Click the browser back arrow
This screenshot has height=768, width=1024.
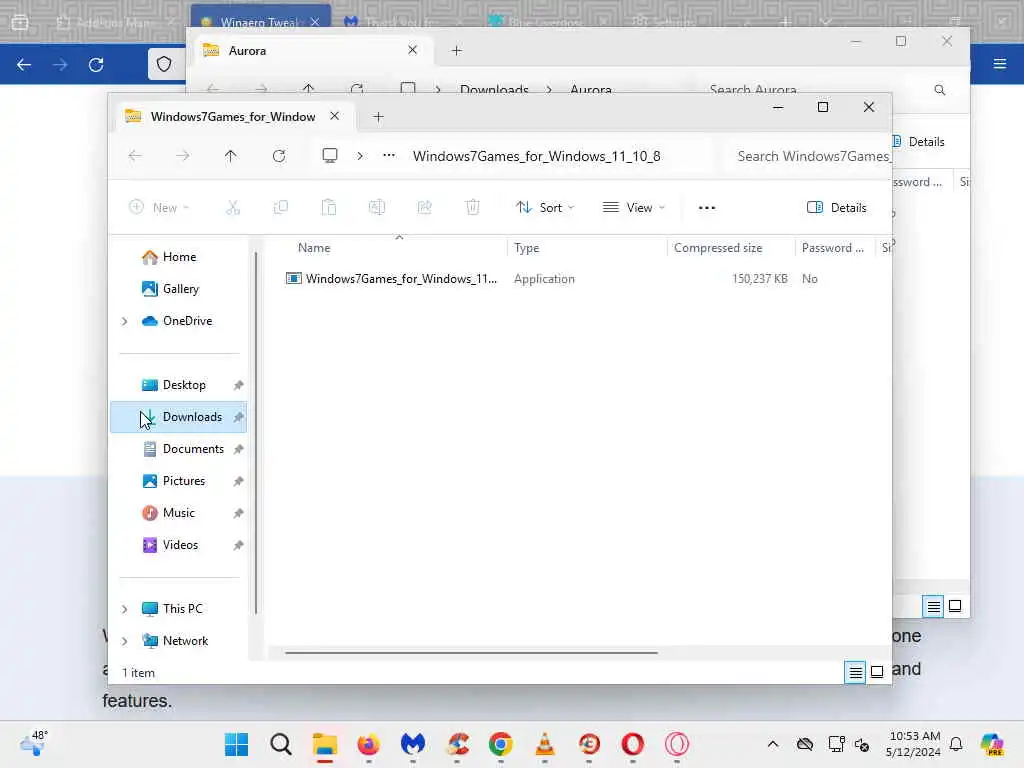click(24, 65)
